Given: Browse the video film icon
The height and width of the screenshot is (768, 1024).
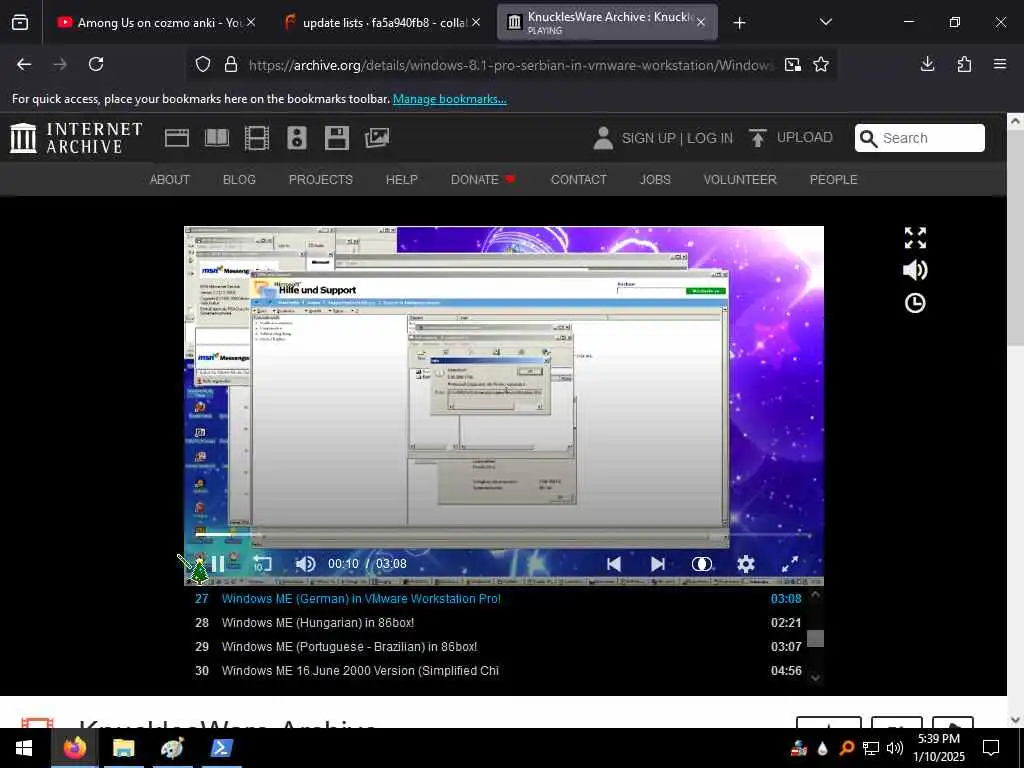Looking at the screenshot, I should (257, 138).
